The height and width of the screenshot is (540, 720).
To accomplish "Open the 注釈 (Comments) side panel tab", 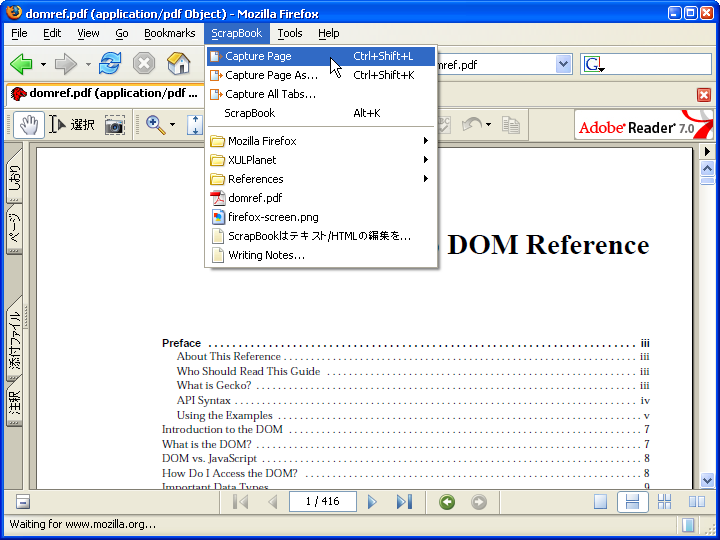I will pyautogui.click(x=14, y=400).
